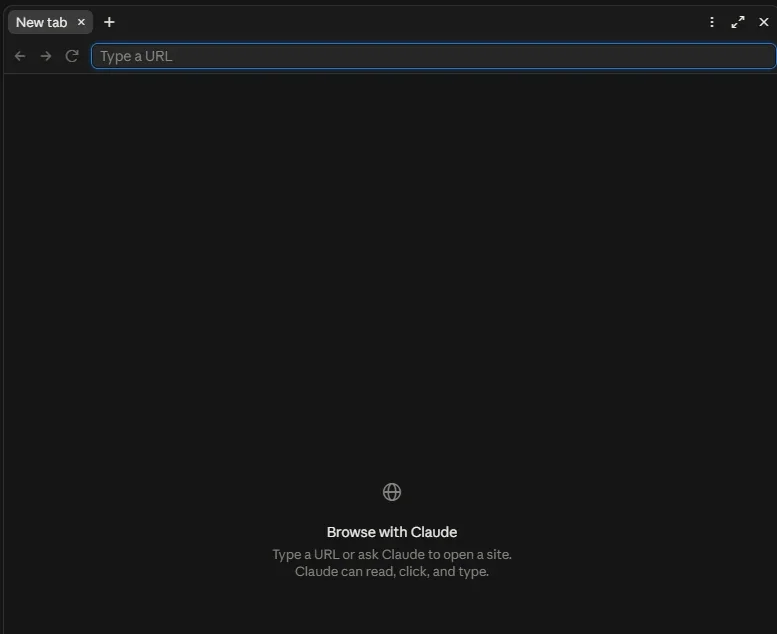Click the Browse with Claude heading
Image resolution: width=777 pixels, height=634 pixels.
391,532
